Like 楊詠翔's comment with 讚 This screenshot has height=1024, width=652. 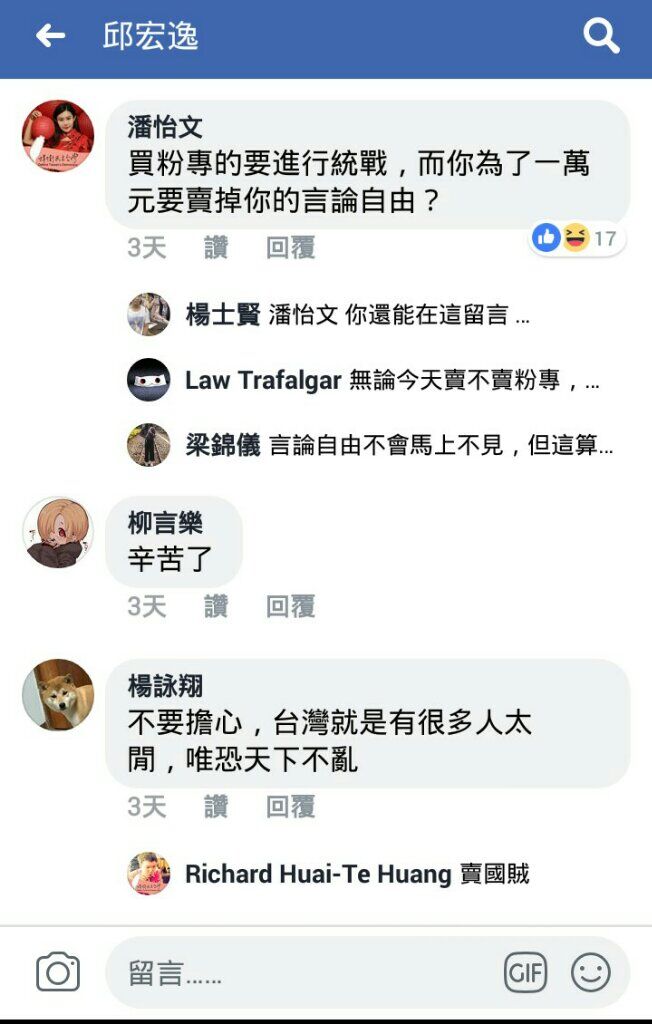click(x=216, y=807)
